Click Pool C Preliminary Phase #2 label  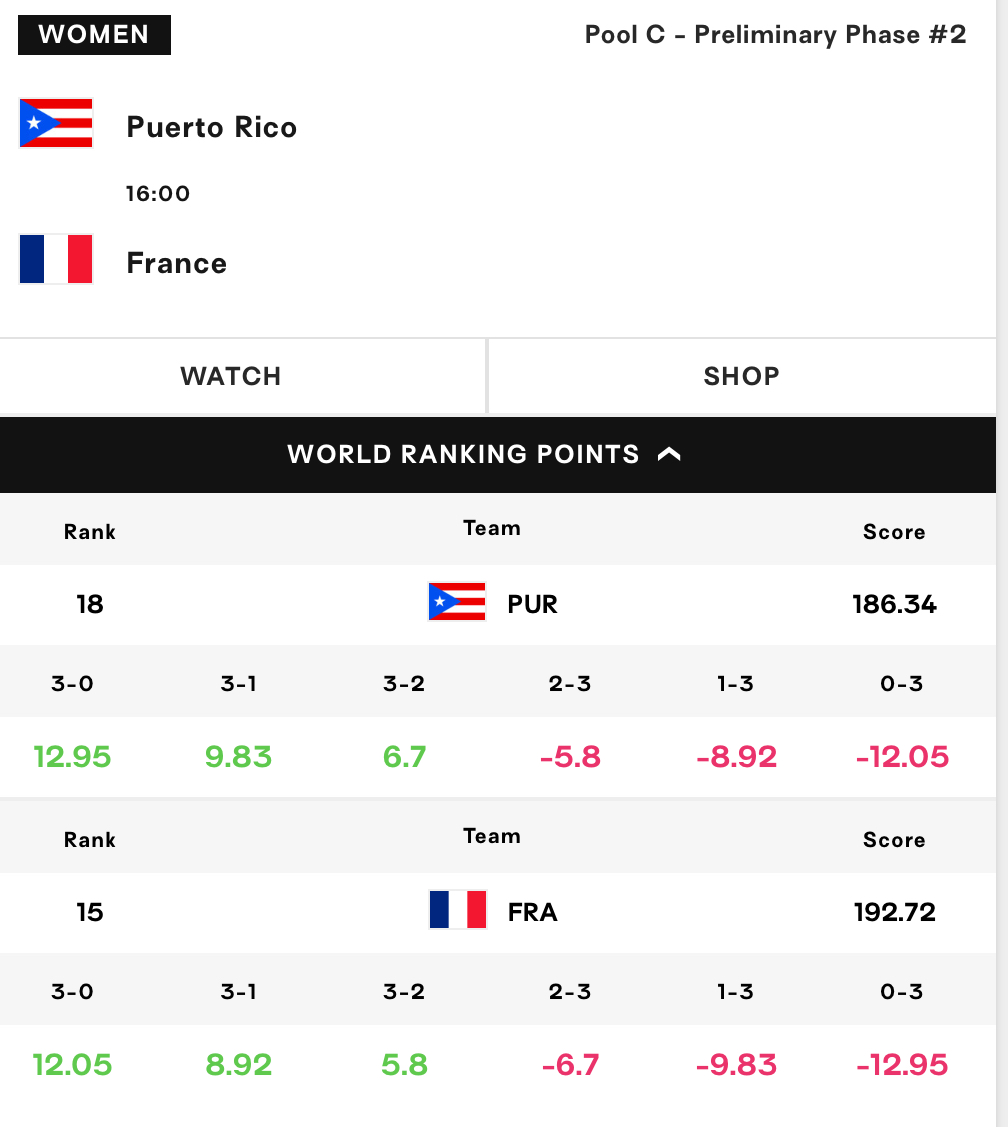point(775,34)
